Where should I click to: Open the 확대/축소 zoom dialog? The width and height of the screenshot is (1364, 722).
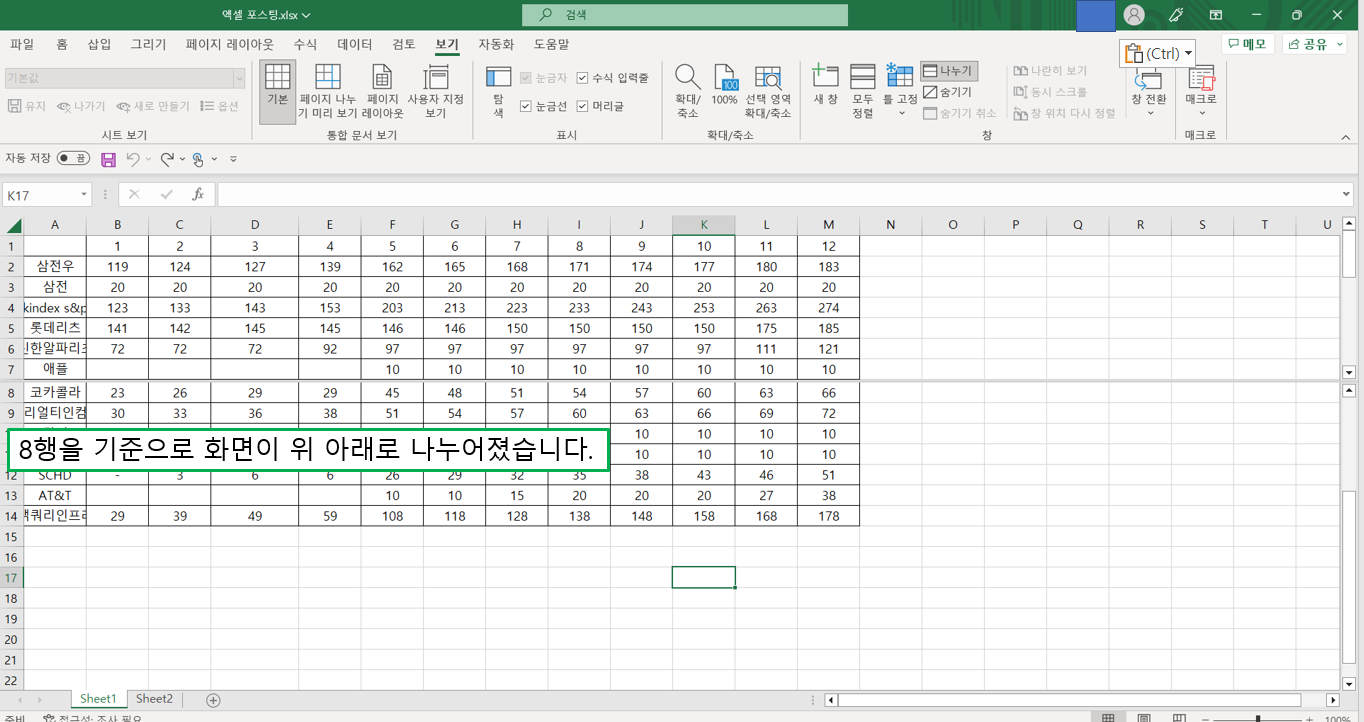[687, 91]
